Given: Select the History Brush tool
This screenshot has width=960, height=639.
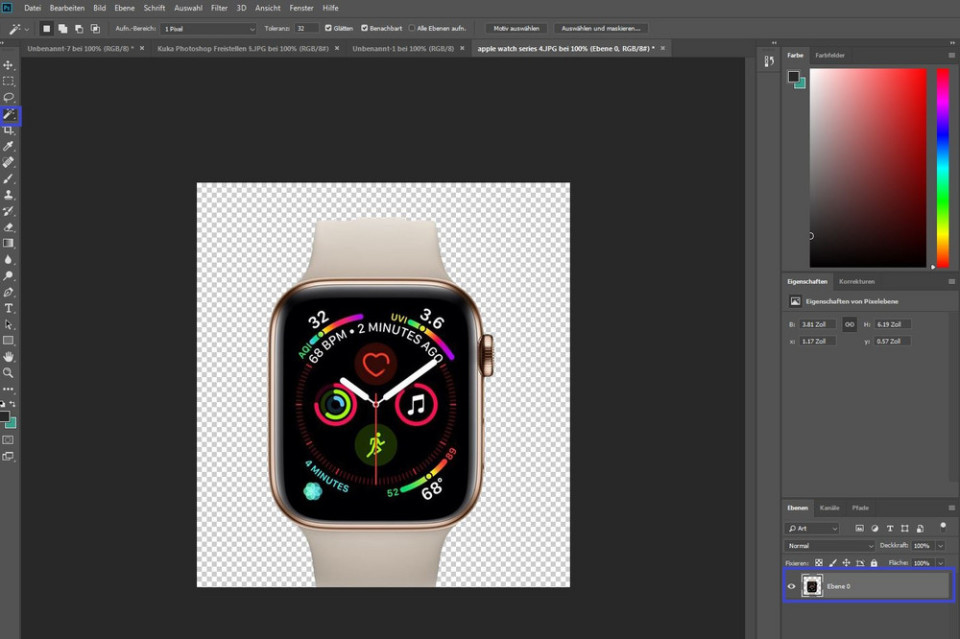Looking at the screenshot, I should click(9, 211).
